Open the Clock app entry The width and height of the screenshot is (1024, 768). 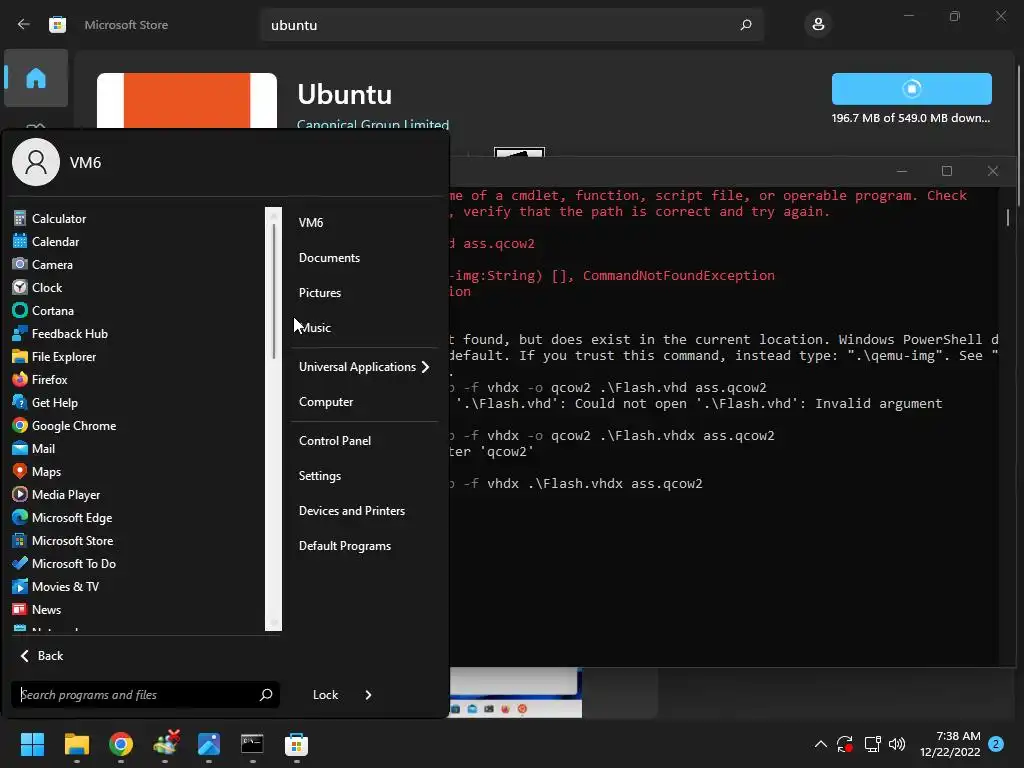pos(37,287)
